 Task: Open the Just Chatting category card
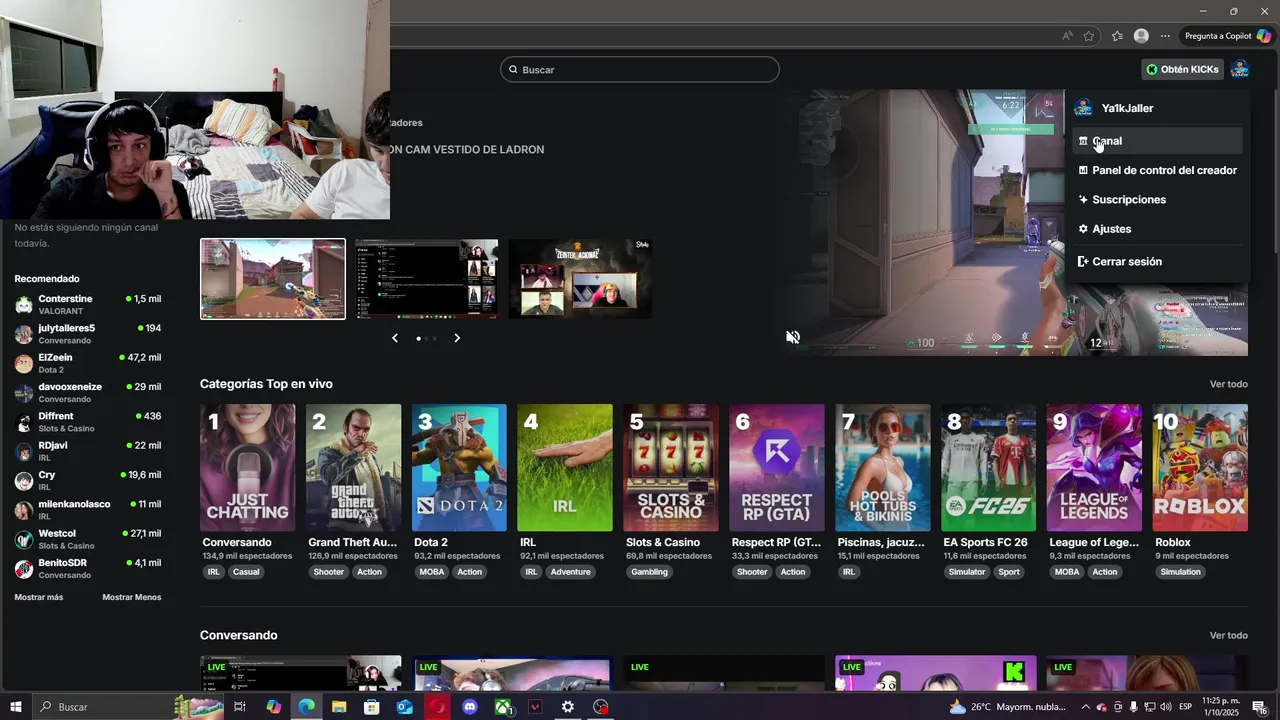(248, 468)
